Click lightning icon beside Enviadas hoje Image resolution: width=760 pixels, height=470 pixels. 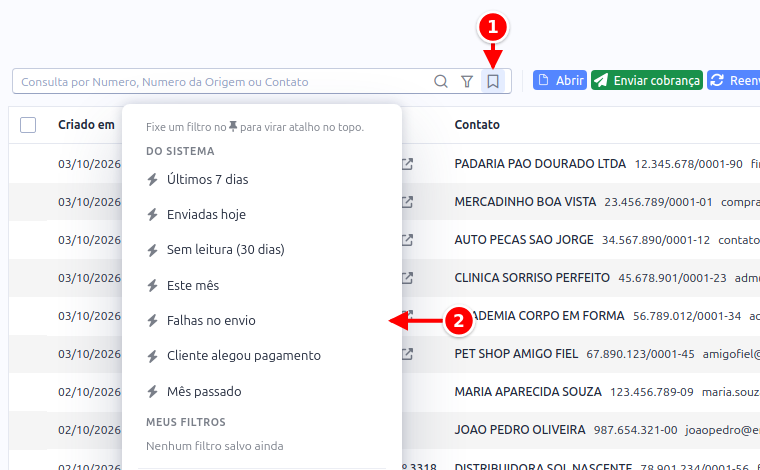153,214
